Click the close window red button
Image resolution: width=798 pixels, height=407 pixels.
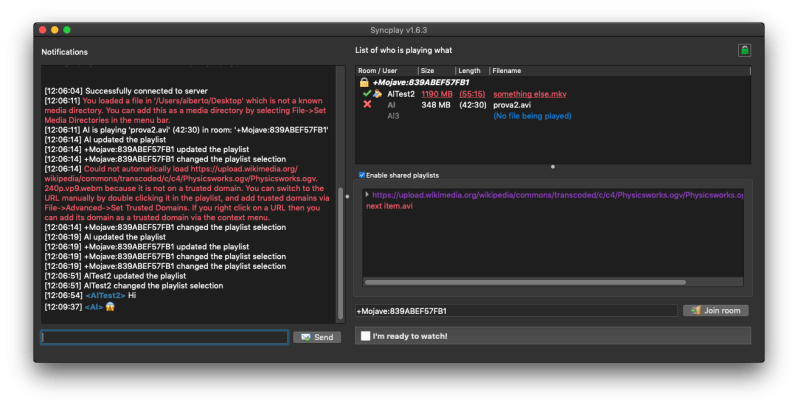pyautogui.click(x=43, y=30)
